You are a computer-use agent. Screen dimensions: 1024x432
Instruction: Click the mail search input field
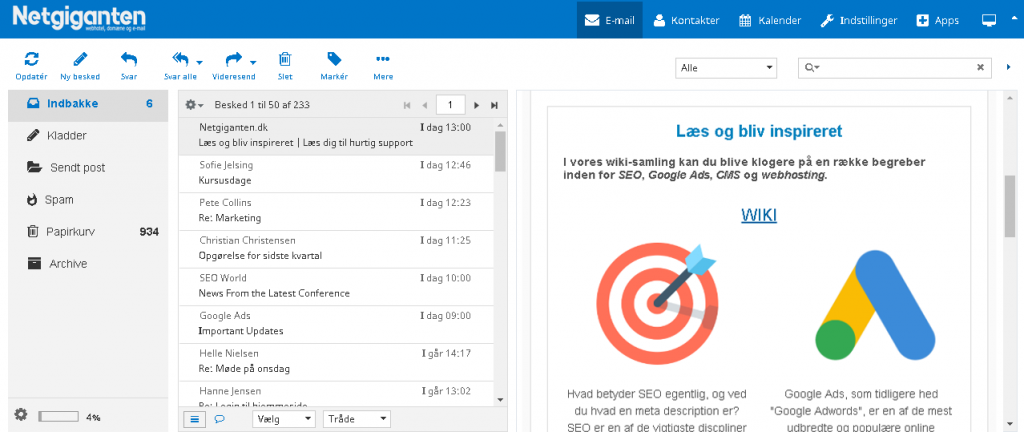(x=895, y=67)
